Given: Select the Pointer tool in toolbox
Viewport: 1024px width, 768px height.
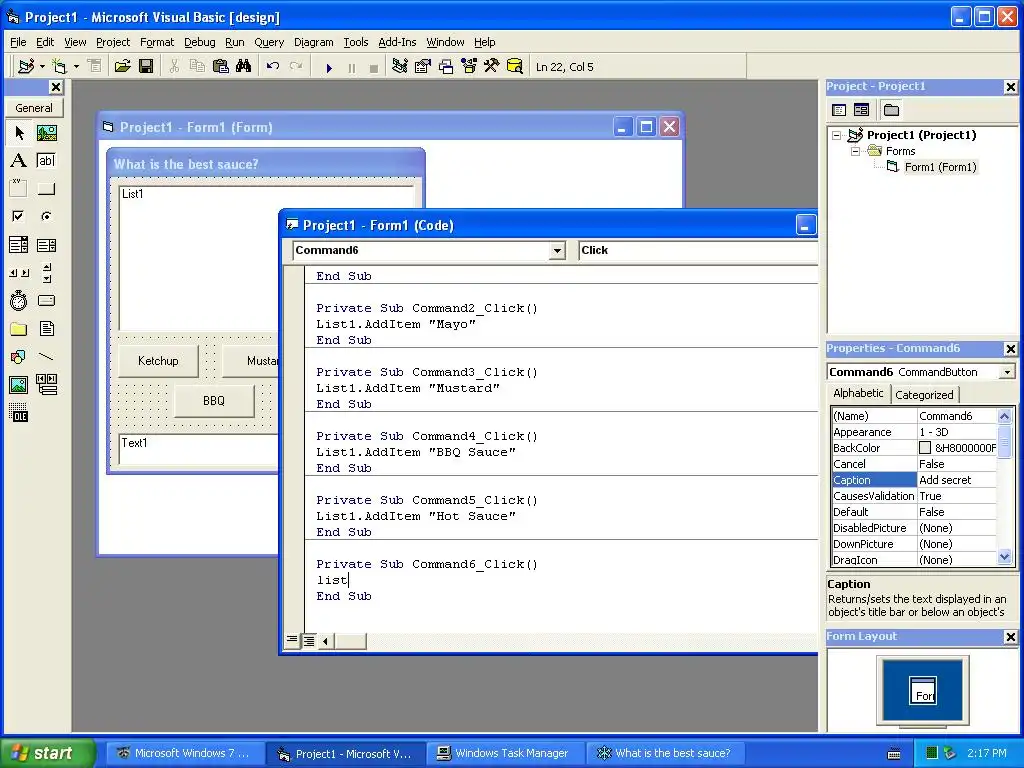Looking at the screenshot, I should click(19, 133).
